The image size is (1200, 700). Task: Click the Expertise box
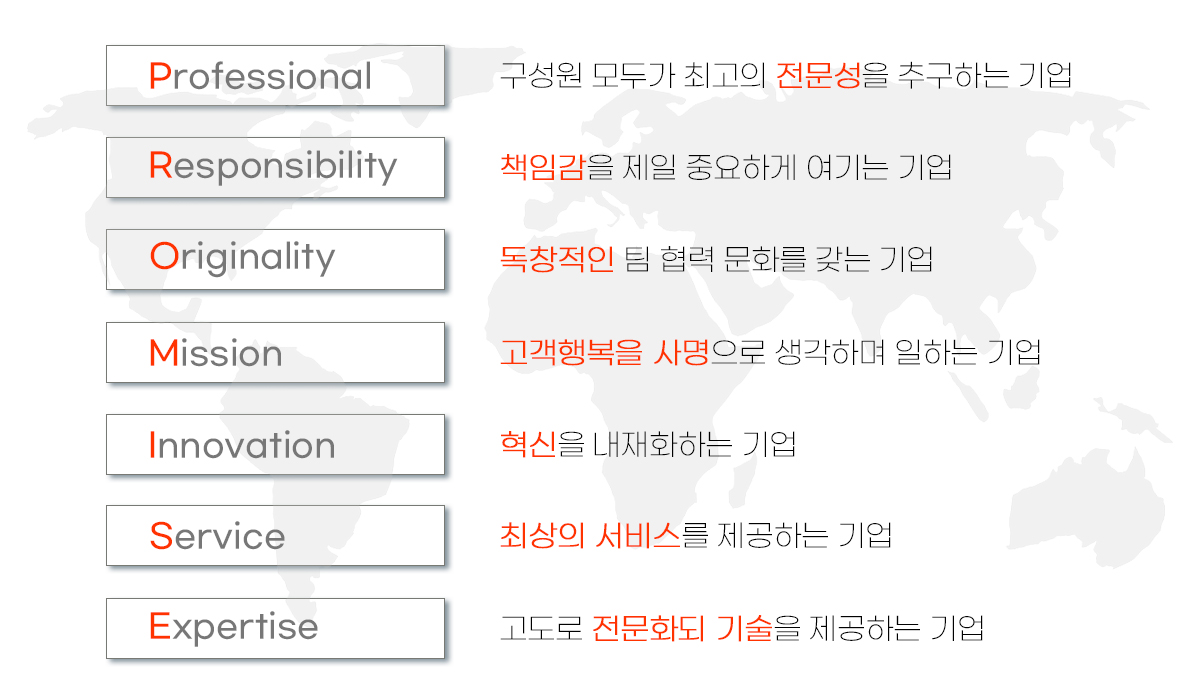[275, 628]
